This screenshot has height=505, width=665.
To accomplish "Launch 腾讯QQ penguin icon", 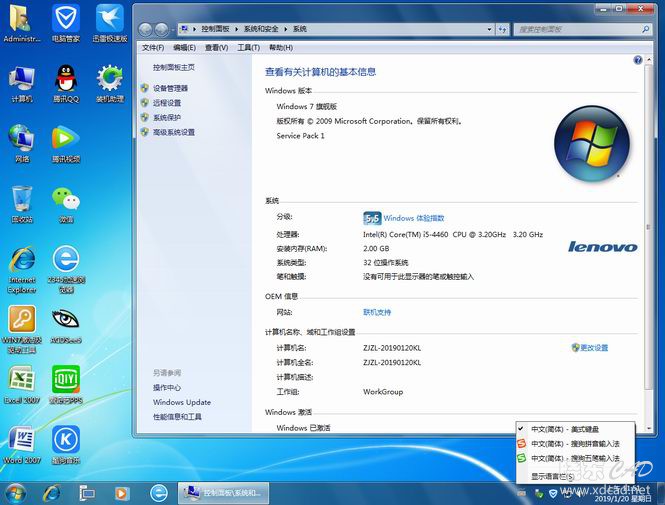I will point(66,84).
